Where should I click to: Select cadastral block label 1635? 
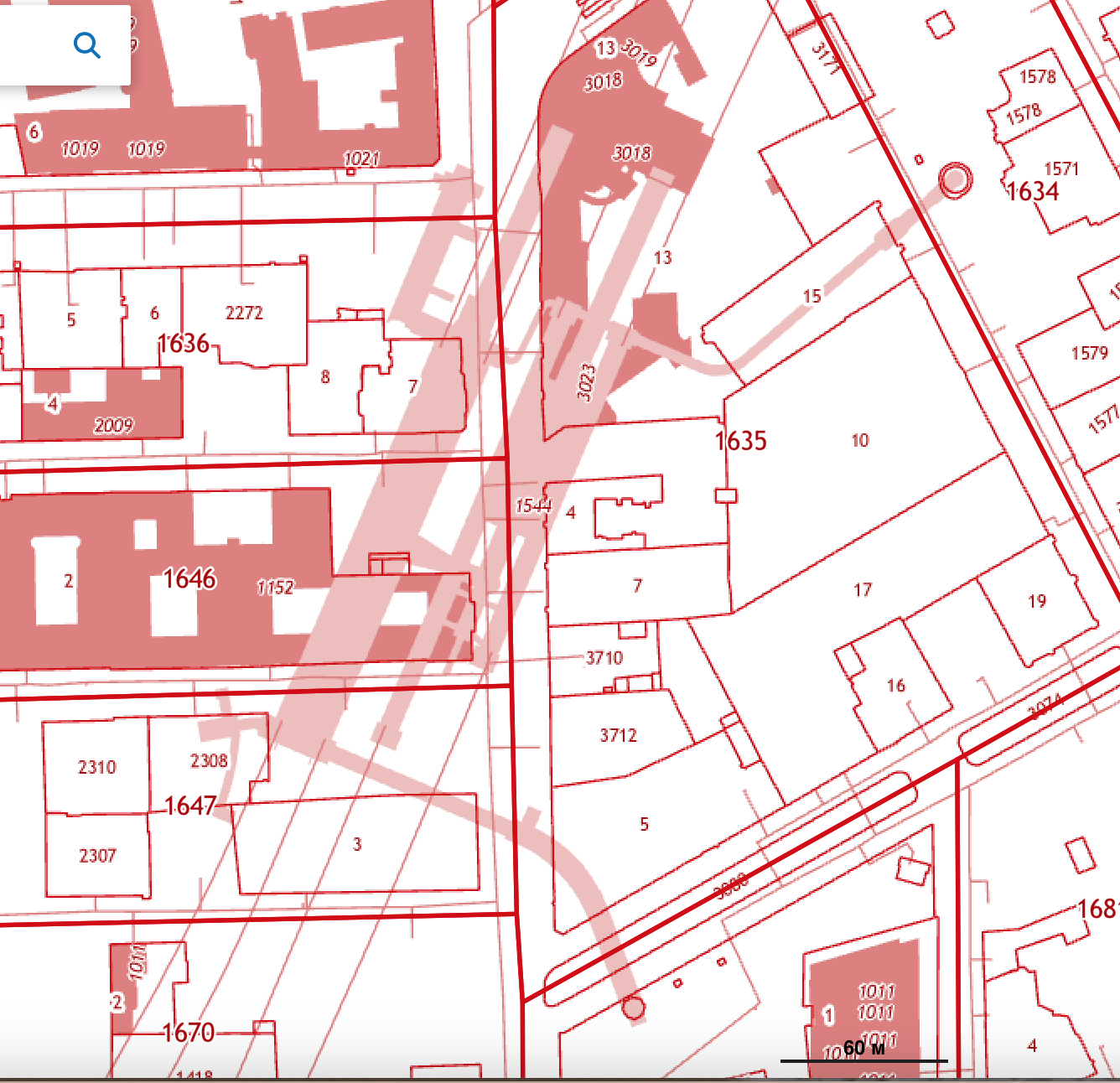point(741,441)
